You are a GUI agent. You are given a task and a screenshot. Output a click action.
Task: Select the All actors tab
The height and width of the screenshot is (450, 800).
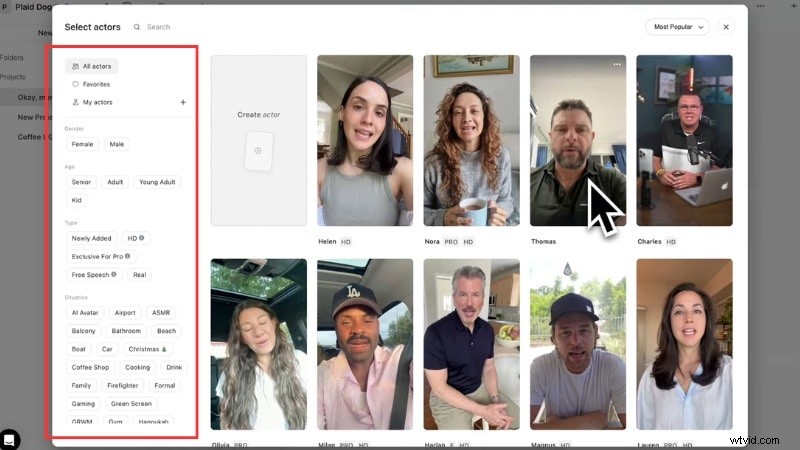click(x=91, y=66)
